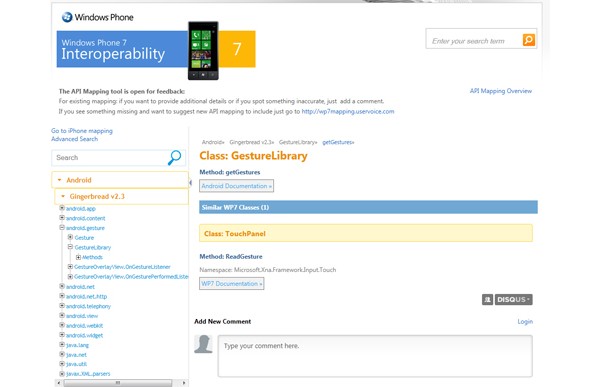The width and height of the screenshot is (600, 387).
Task: Expand the android.widget tree node
Action: tap(62, 335)
